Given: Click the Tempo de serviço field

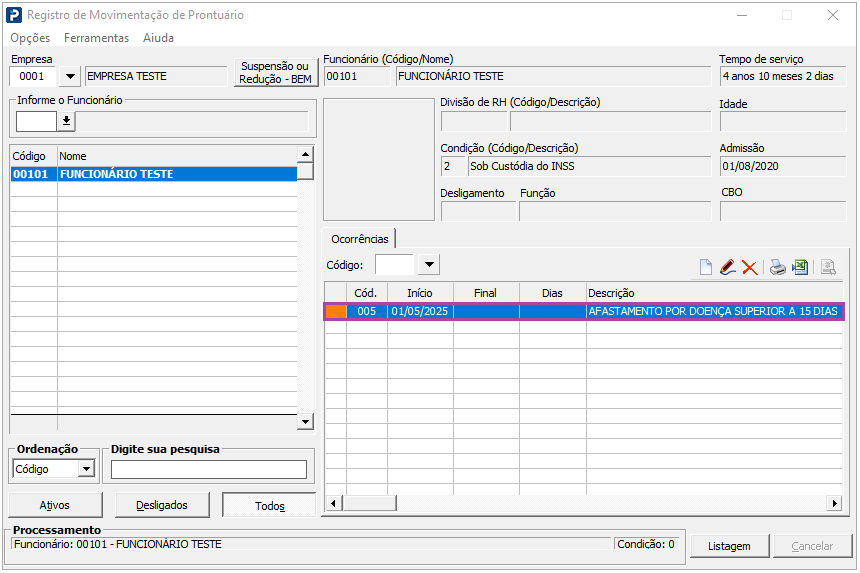Looking at the screenshot, I should 783,76.
